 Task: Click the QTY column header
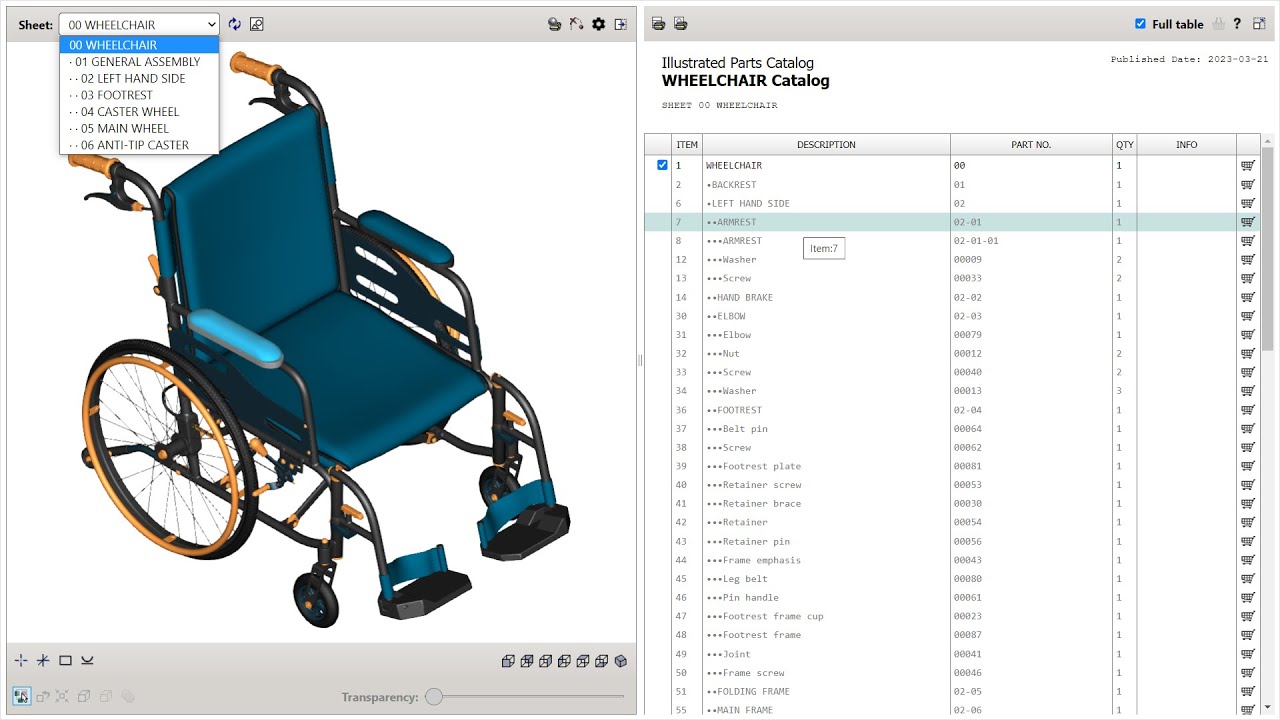point(1125,145)
